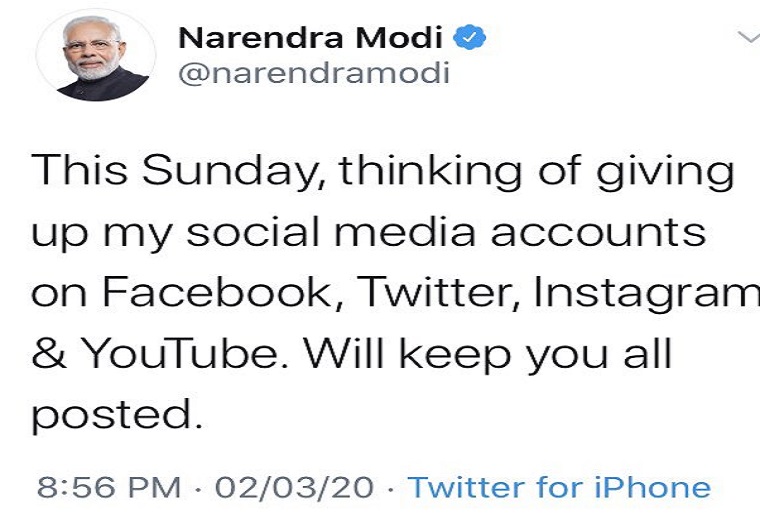Click the 8:56 PM timestamp
The image size is (760, 520).
tap(110, 487)
